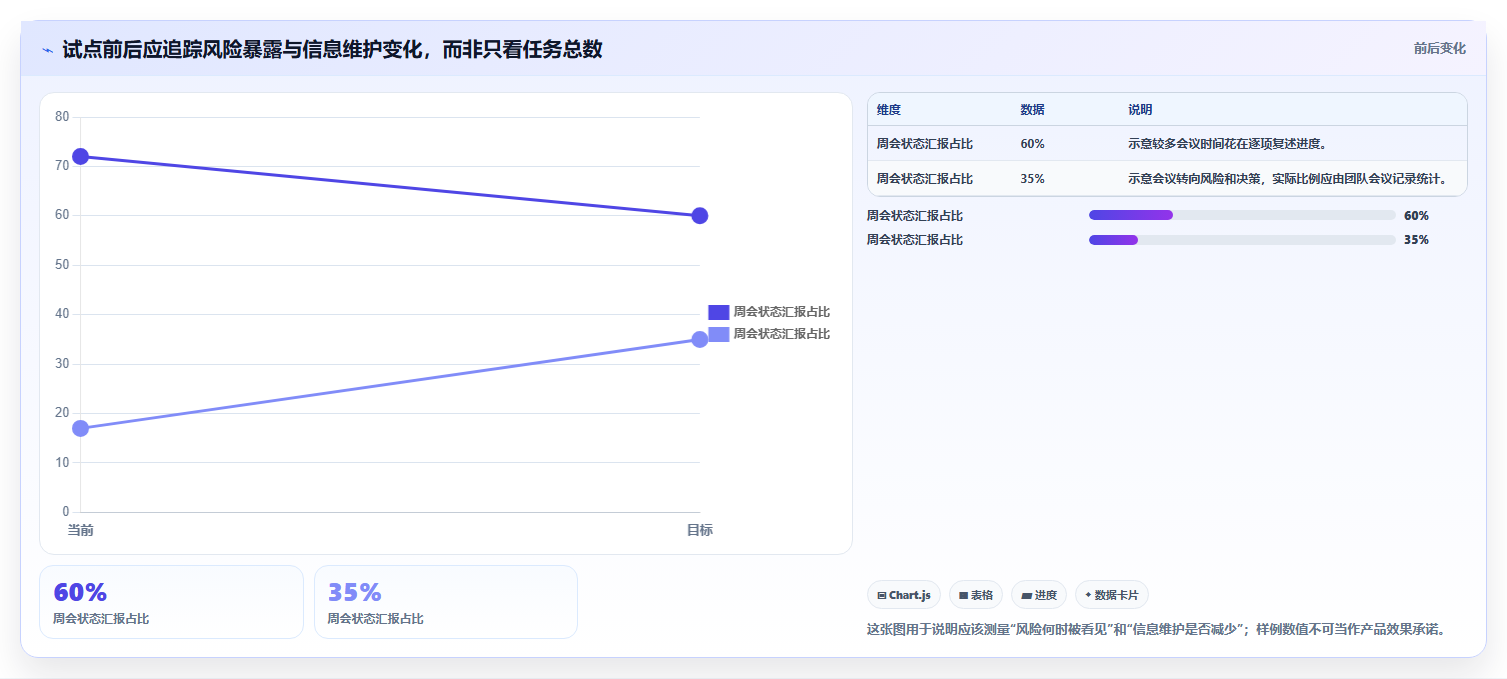Click the 60% cell in the table
The width and height of the screenshot is (1507, 679).
[x=1032, y=144]
